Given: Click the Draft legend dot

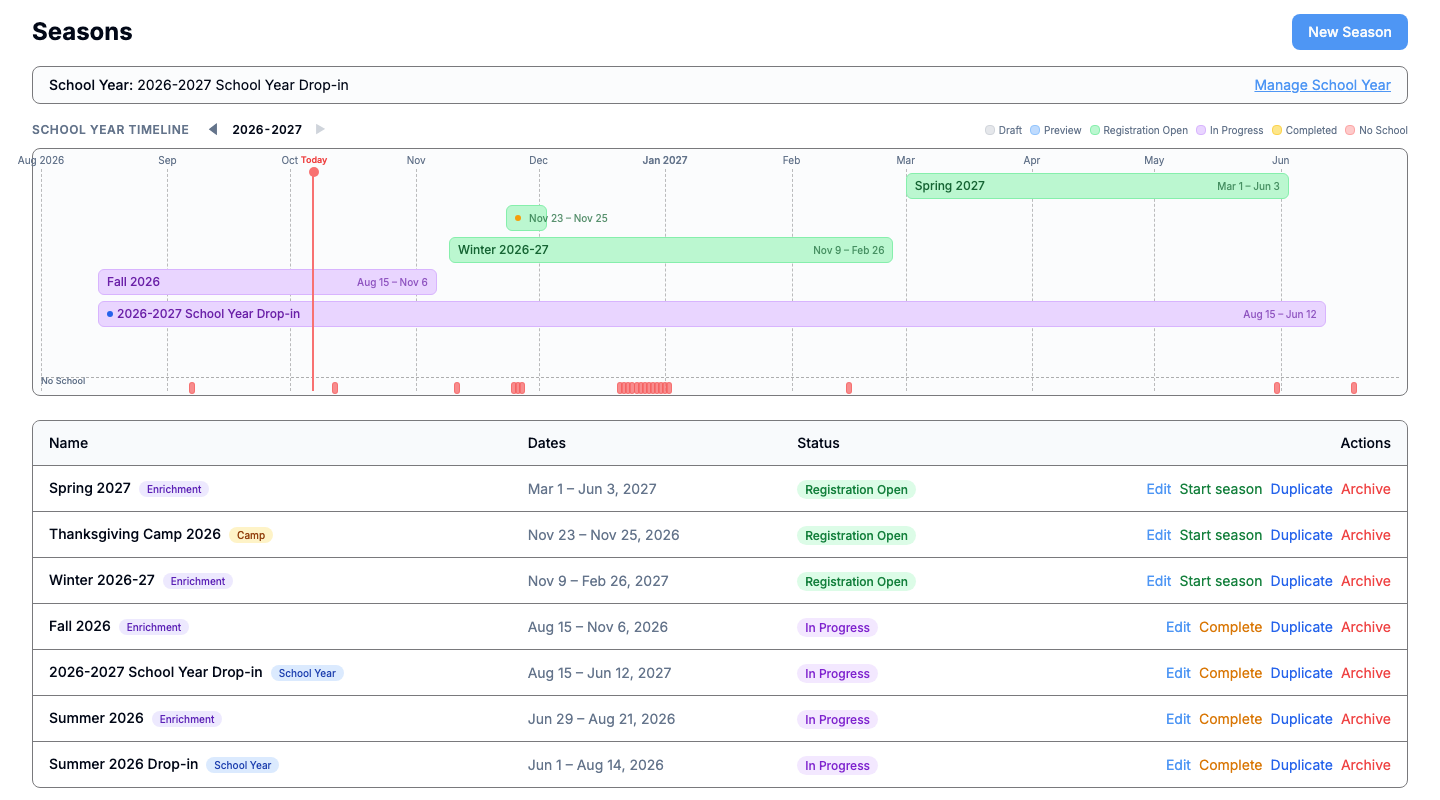Looking at the screenshot, I should coord(990,130).
